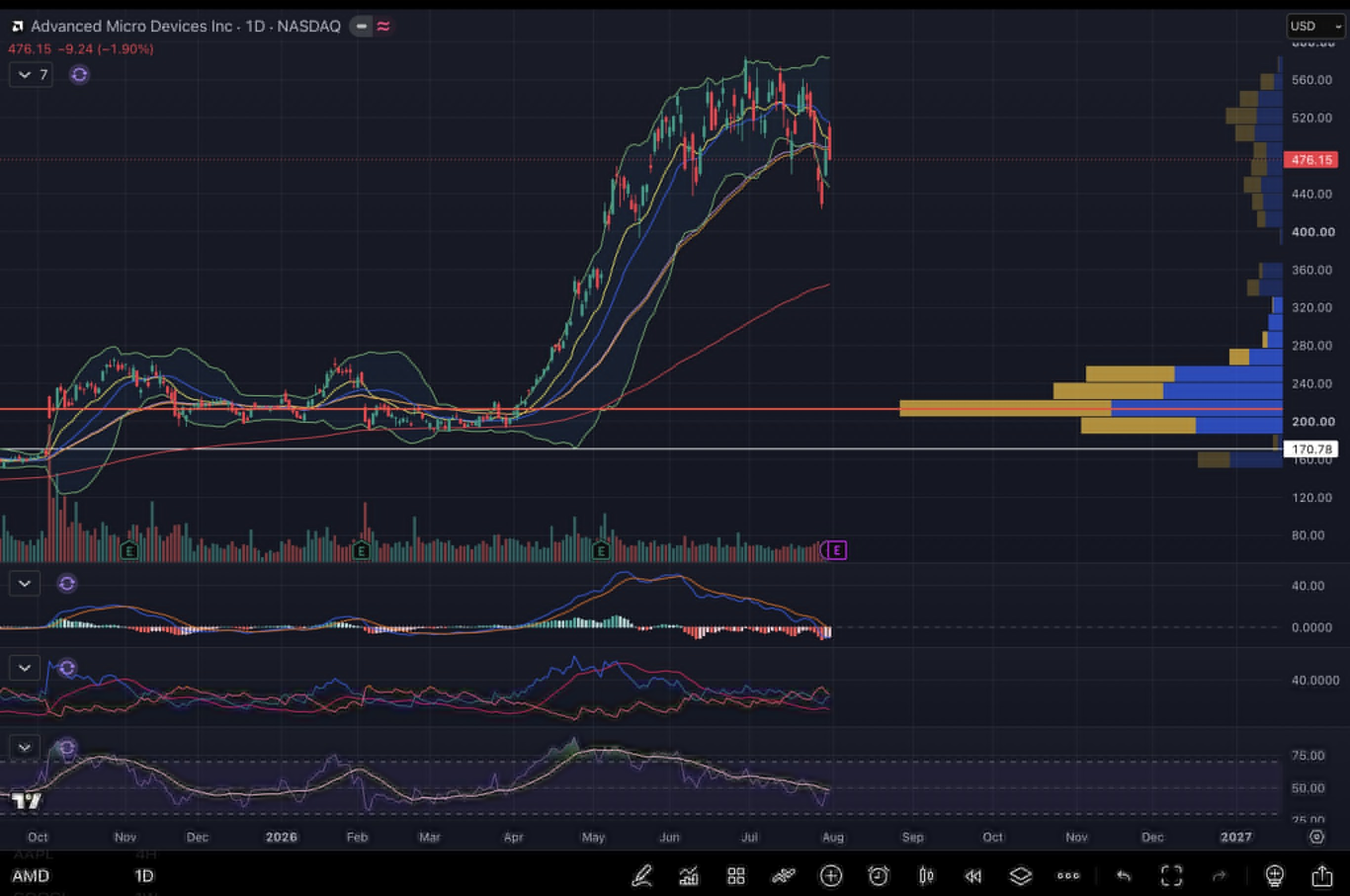Click the 0.0000 MACD axis label
Viewport: 1350px width, 896px height.
[1312, 627]
